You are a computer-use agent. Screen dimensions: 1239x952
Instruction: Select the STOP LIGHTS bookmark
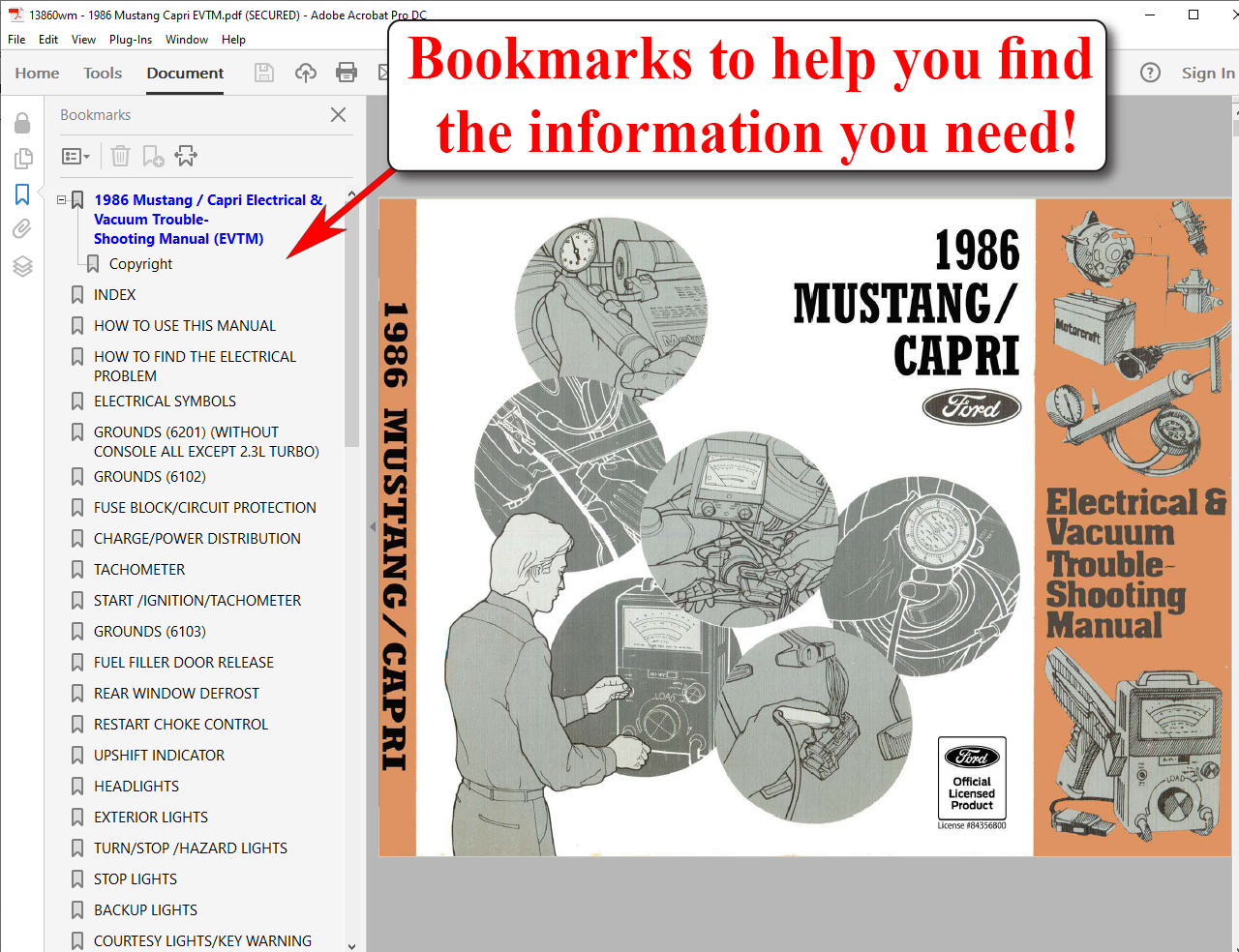[136, 879]
